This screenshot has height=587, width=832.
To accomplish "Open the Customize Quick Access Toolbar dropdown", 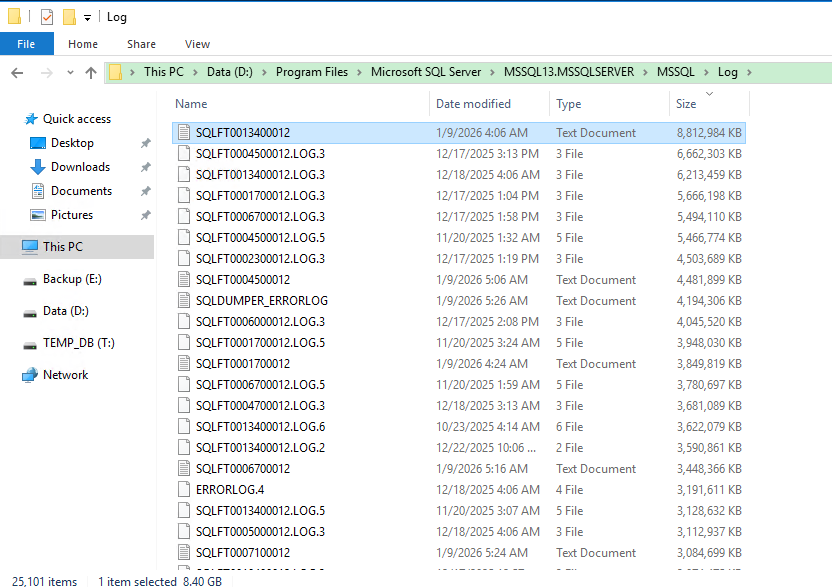I will (88, 18).
